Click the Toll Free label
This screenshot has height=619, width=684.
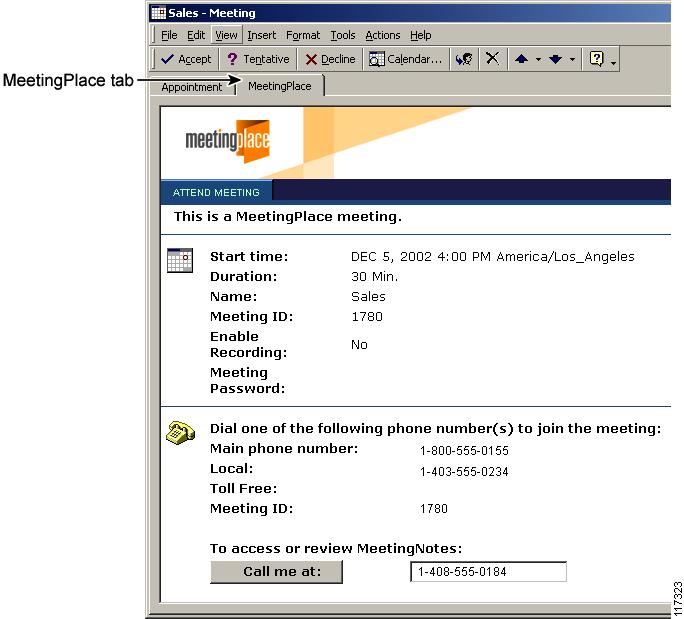(243, 489)
